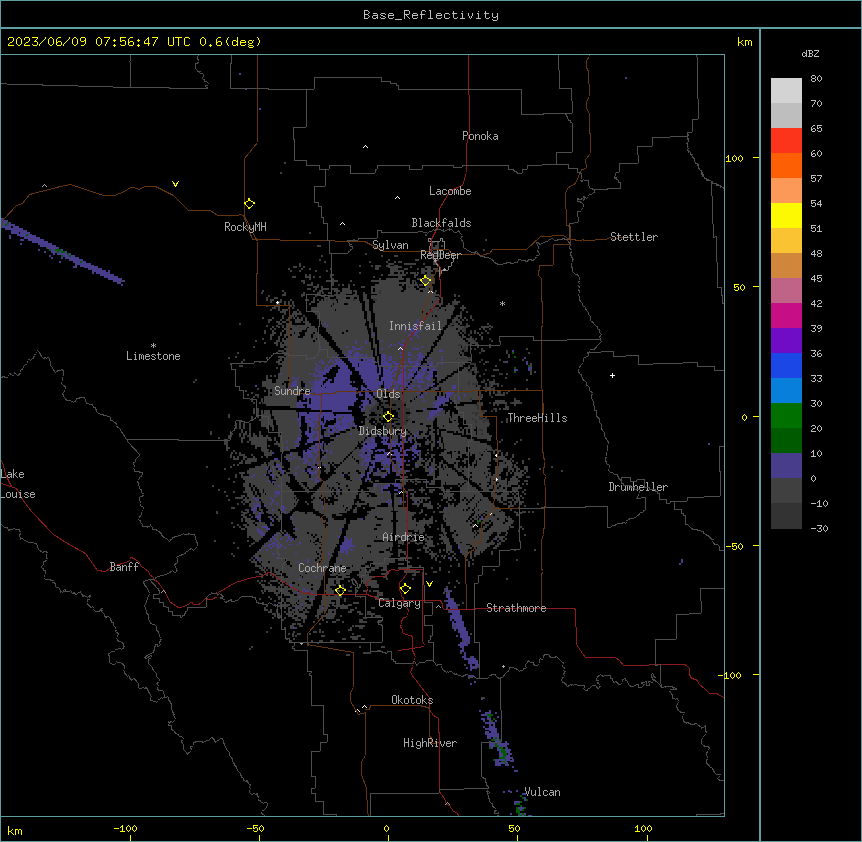Click the Base_Reflectivity title
Image resolution: width=862 pixels, height=842 pixels.
(x=431, y=15)
